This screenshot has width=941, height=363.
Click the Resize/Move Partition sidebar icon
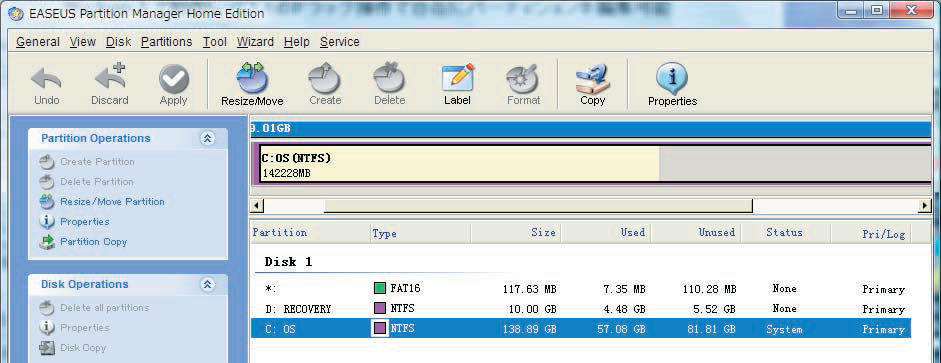click(47, 202)
